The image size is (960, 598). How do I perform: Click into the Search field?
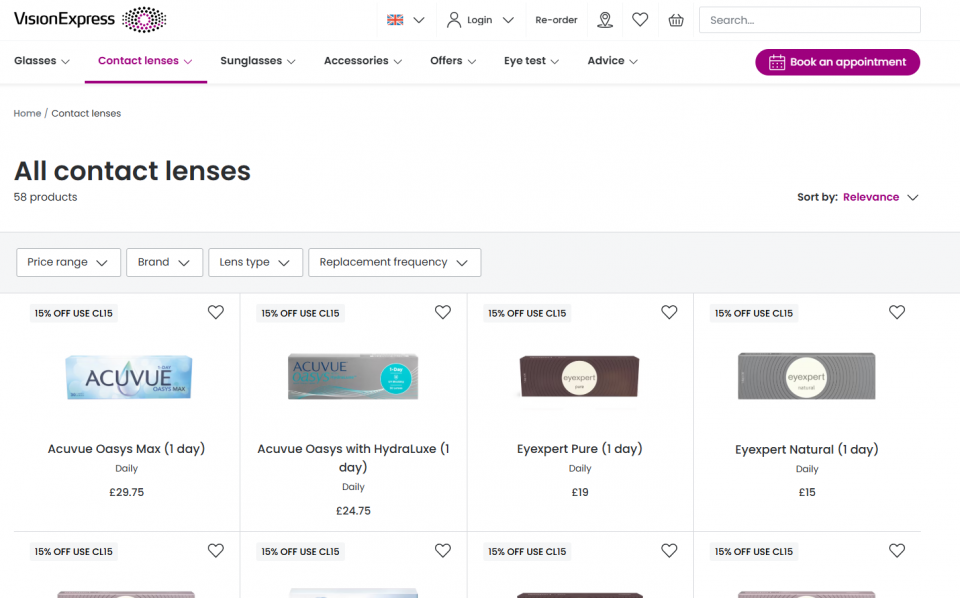tap(809, 20)
